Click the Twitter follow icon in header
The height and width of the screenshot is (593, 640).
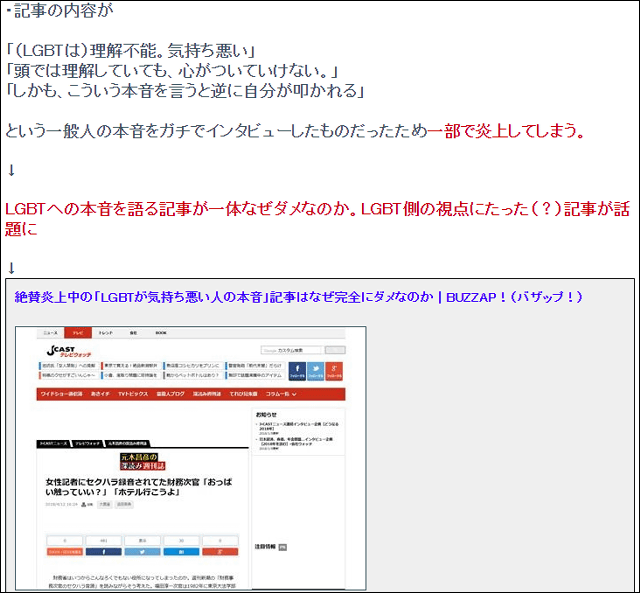click(x=317, y=372)
